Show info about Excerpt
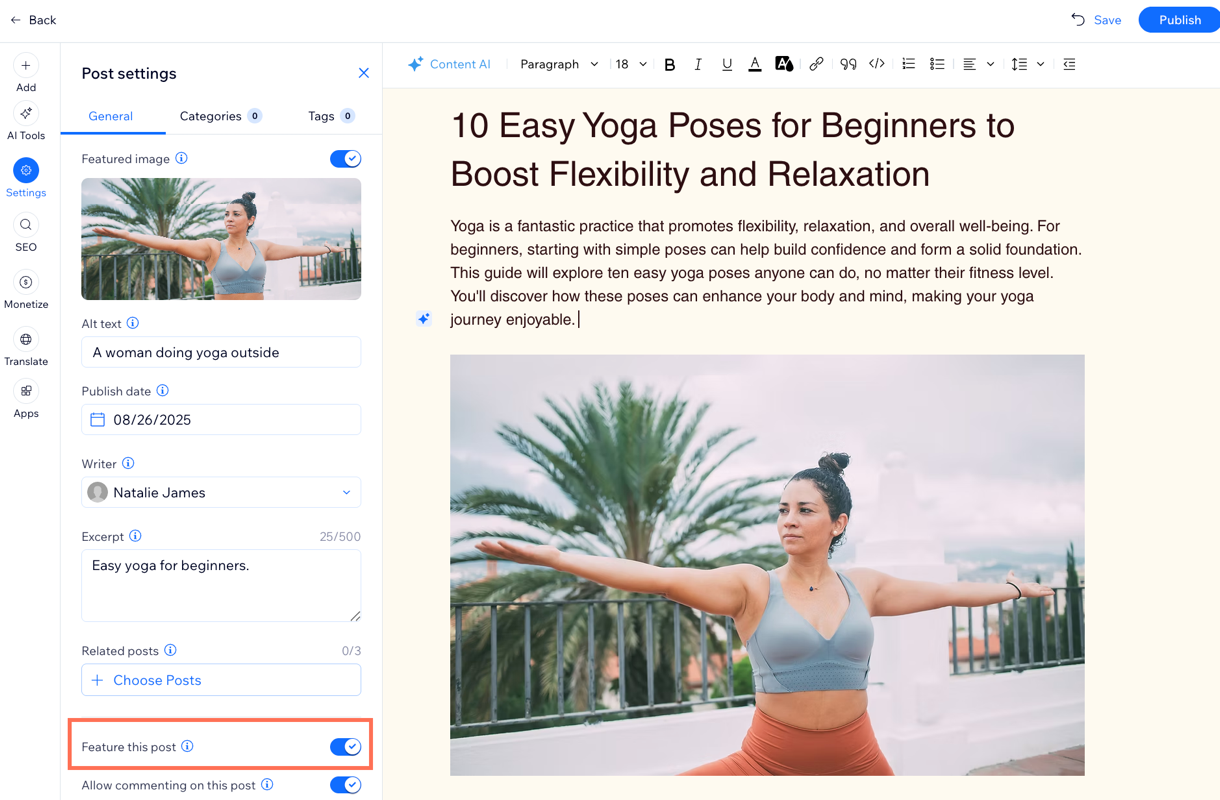The width and height of the screenshot is (1220, 800). coord(135,536)
